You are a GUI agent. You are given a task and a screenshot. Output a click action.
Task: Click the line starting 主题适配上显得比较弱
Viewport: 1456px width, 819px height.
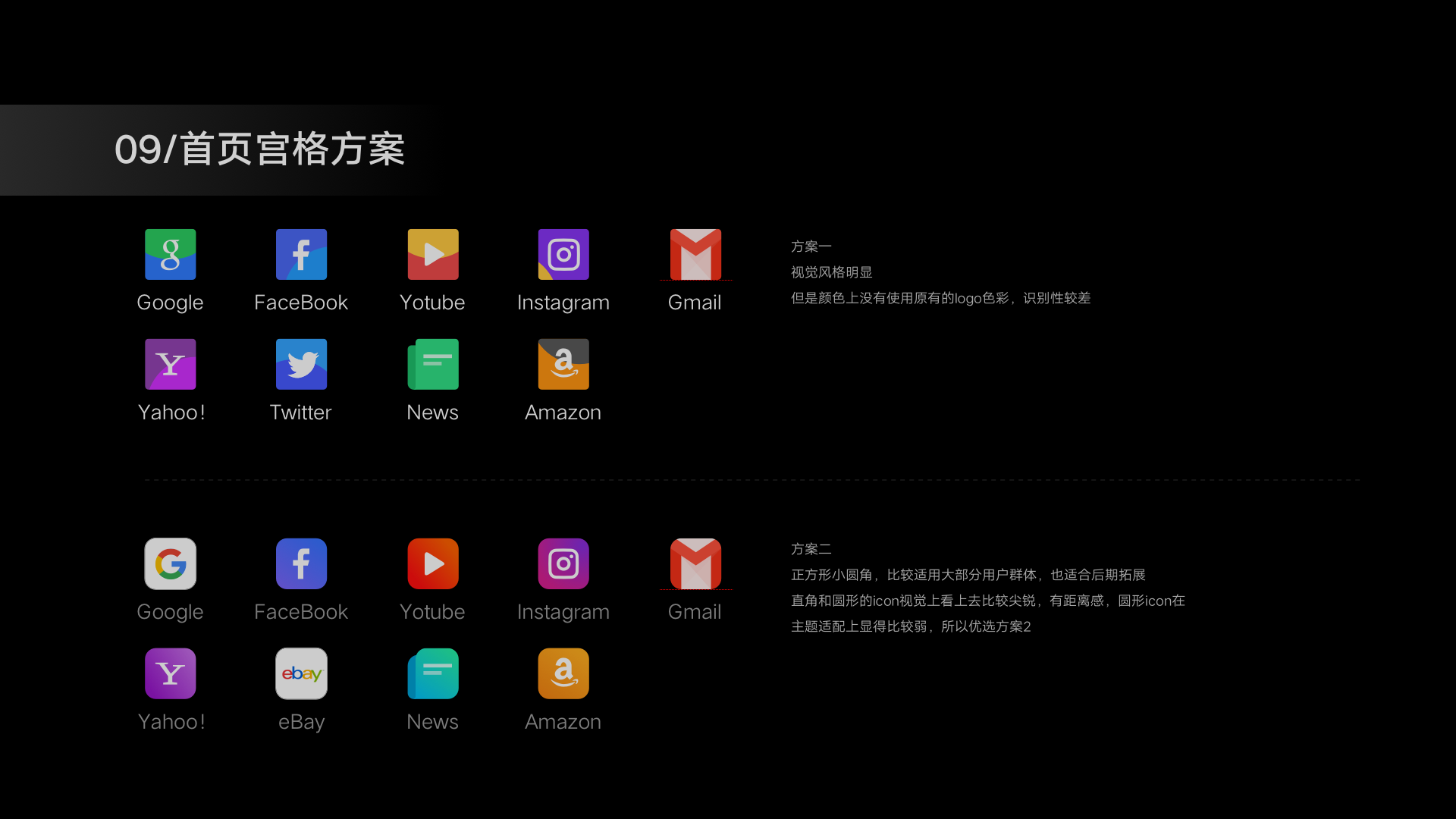(x=911, y=626)
